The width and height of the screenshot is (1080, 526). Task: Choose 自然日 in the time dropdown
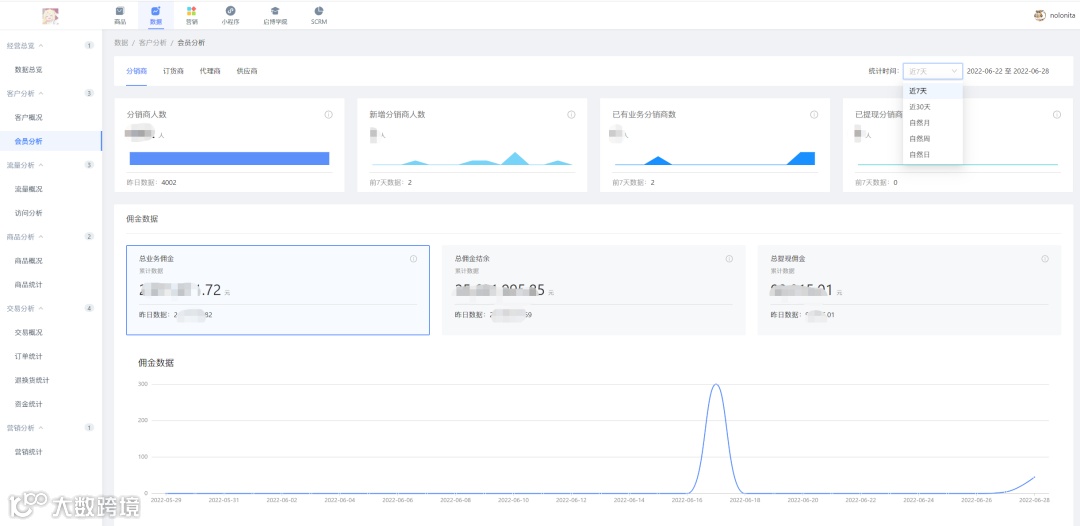[933, 154]
